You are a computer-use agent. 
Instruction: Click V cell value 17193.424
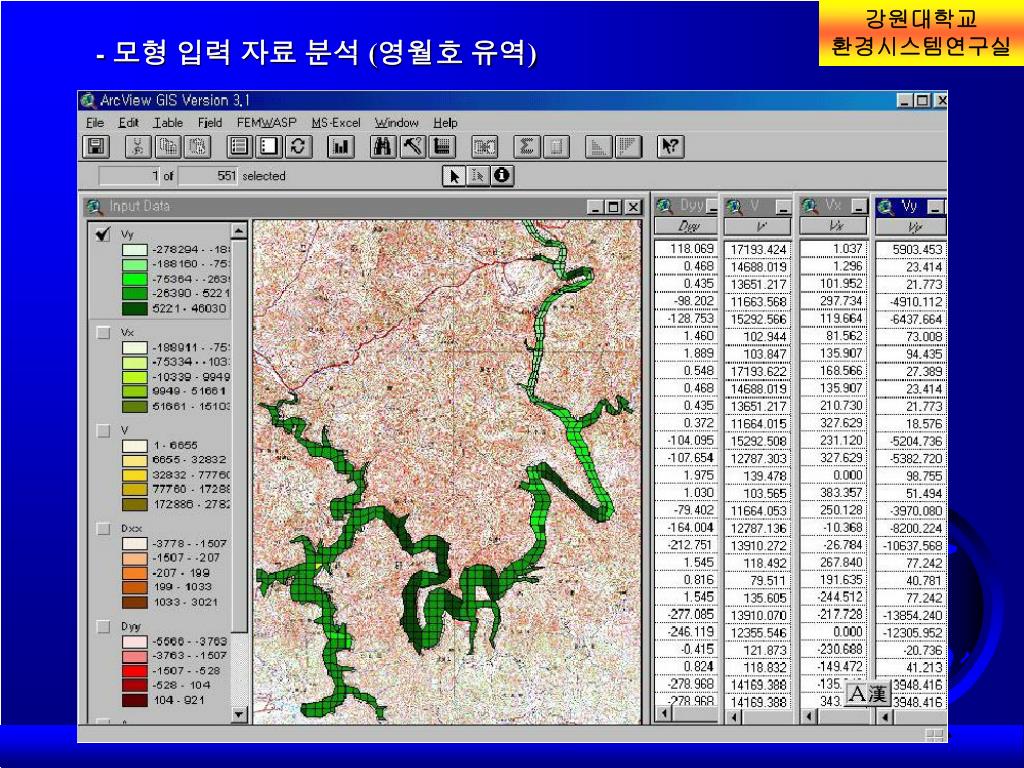758,249
